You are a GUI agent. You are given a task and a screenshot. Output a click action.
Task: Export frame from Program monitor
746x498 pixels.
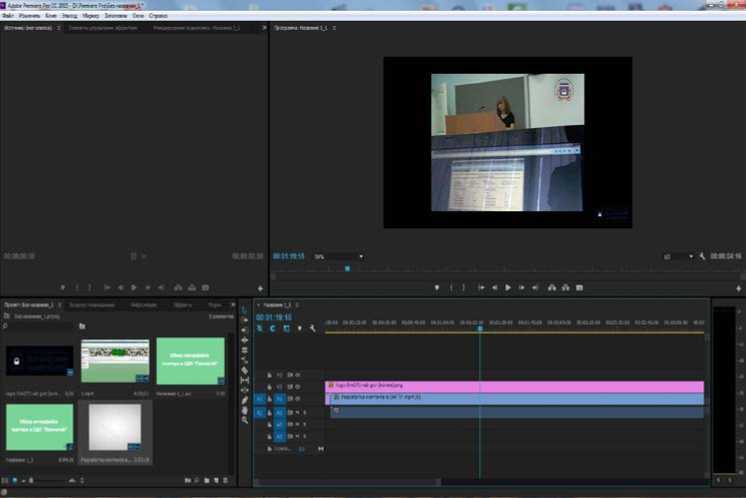(579, 288)
